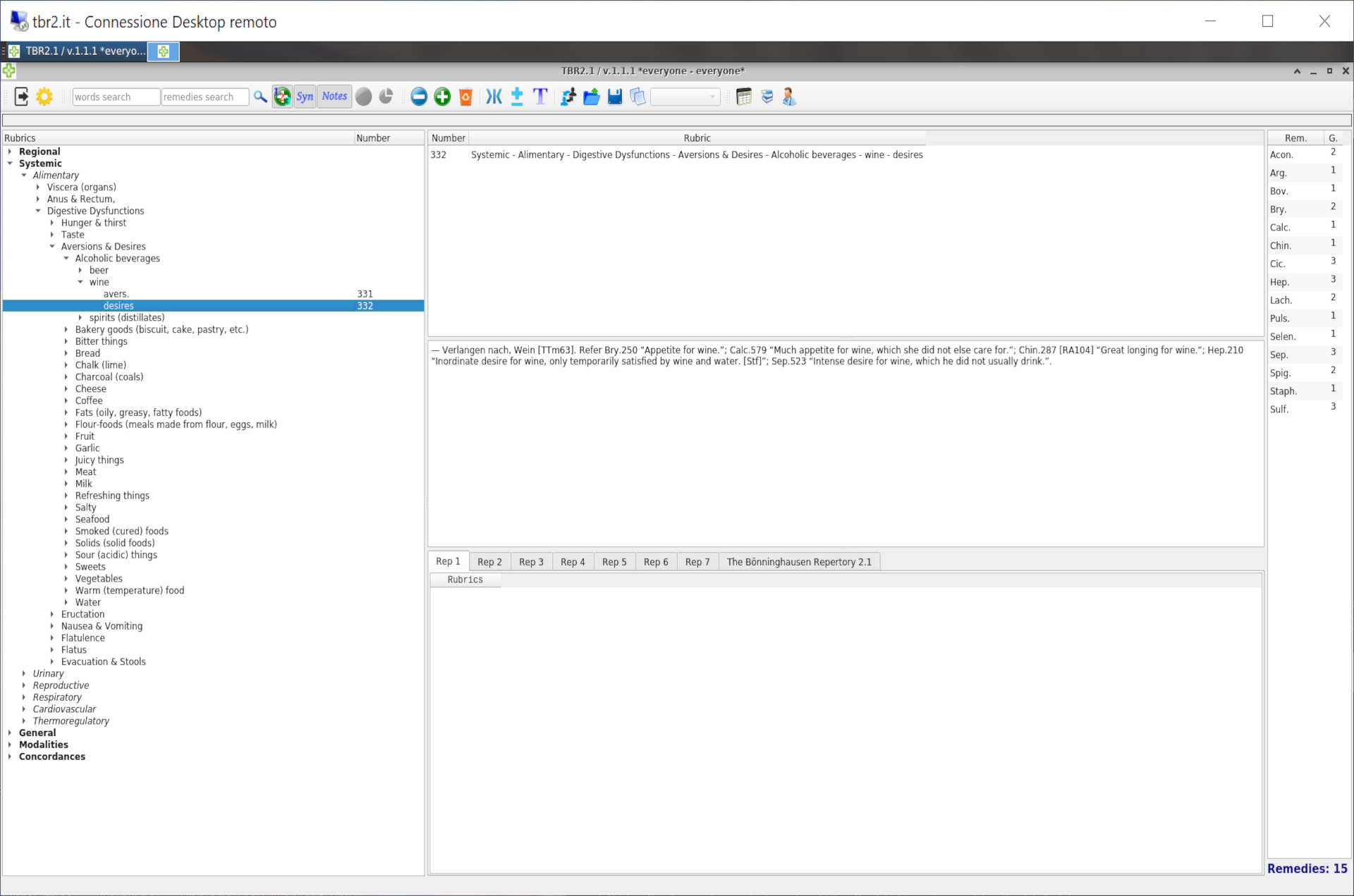Viewport: 1354px width, 896px height.
Task: Toggle the full gray circle button
Action: (363, 97)
